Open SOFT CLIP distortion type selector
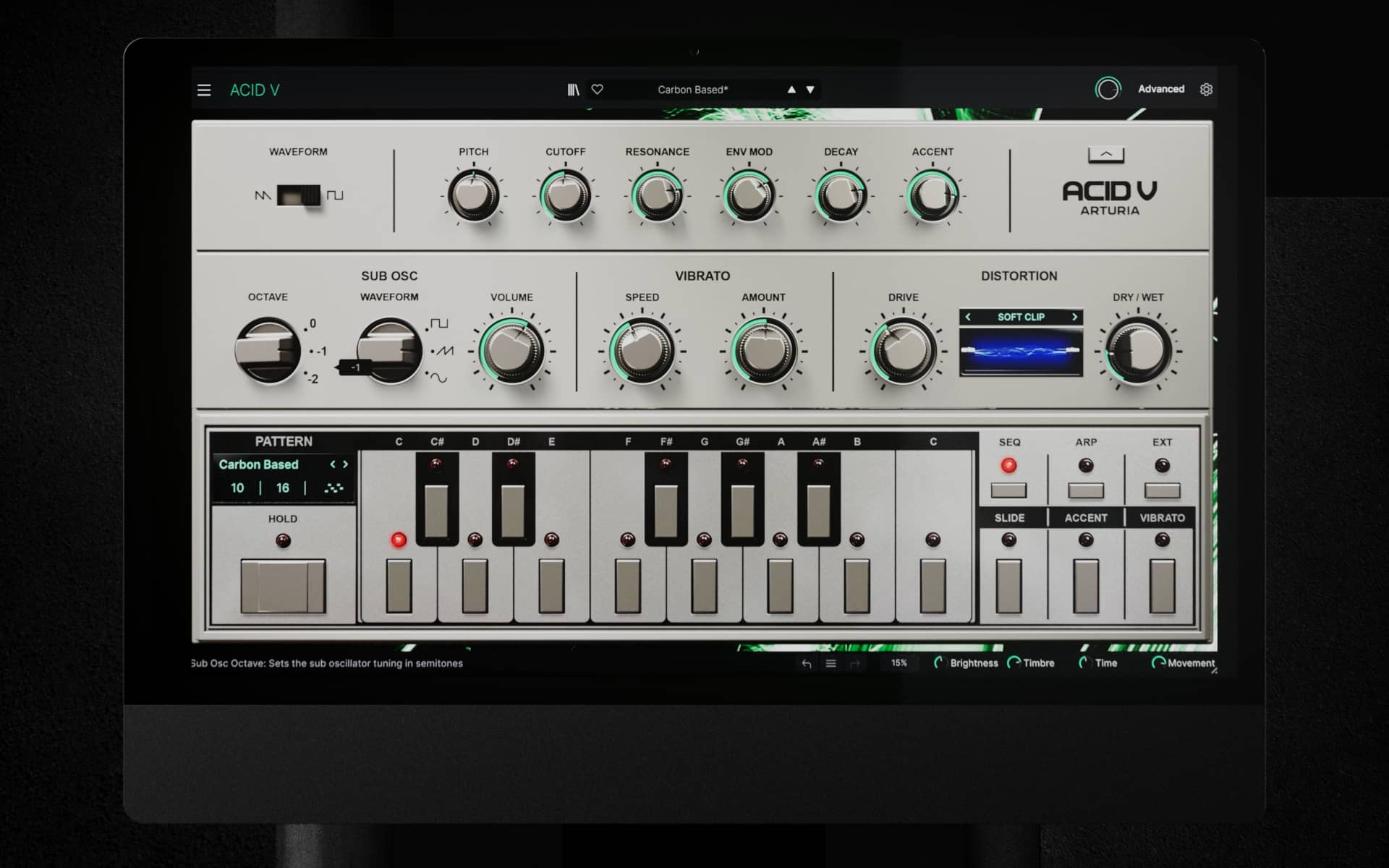Image resolution: width=1389 pixels, height=868 pixels. tap(1021, 317)
